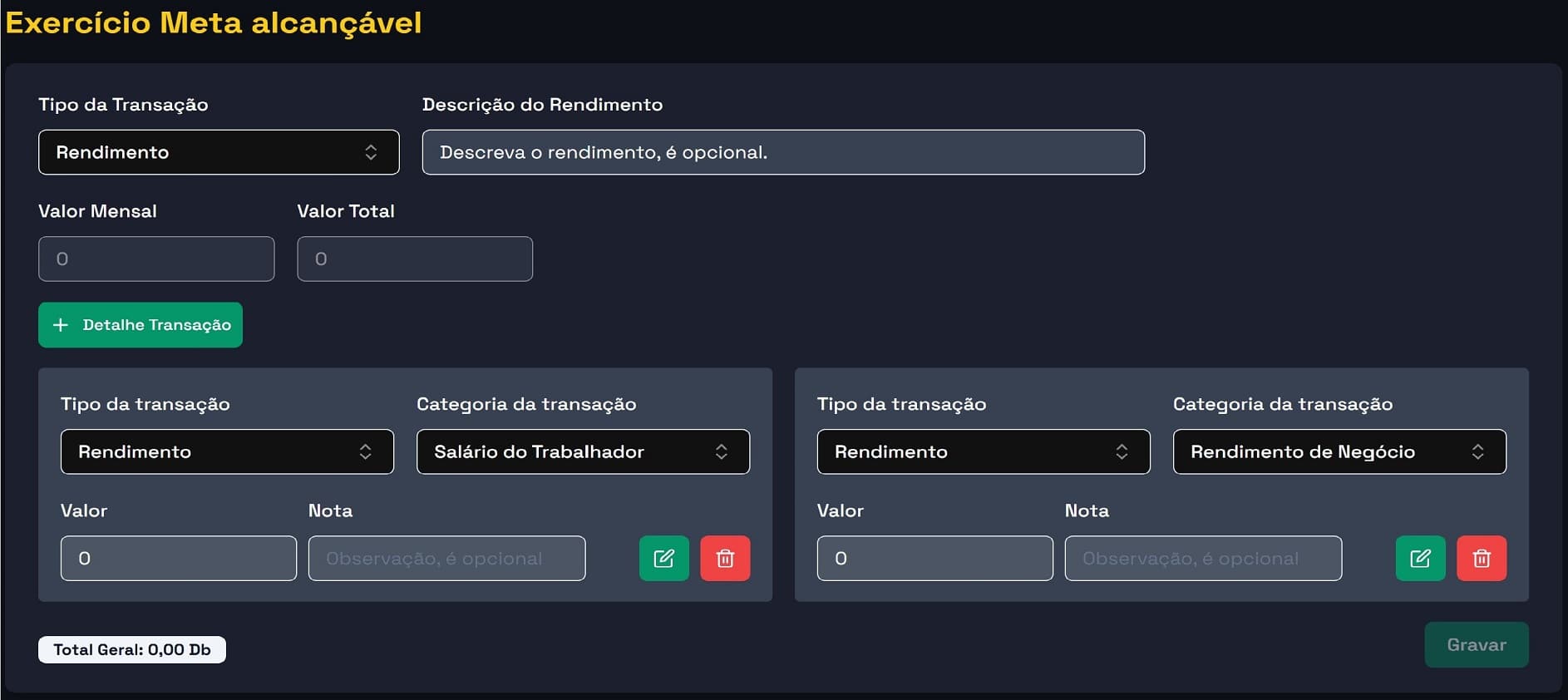
Task: Open the Tipo da Transação dropdown showing Rendimento
Action: click(x=218, y=152)
